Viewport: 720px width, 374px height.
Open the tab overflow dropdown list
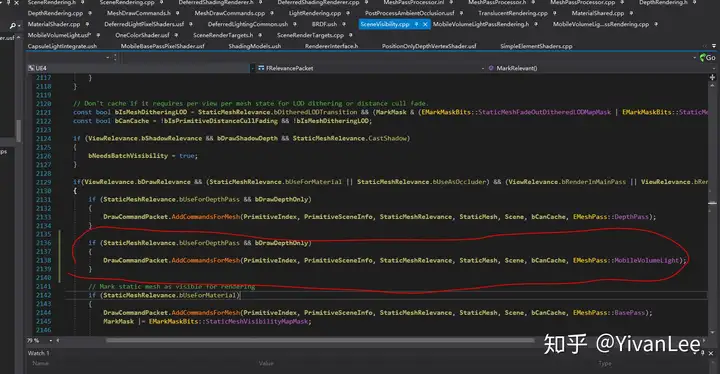(x=714, y=46)
